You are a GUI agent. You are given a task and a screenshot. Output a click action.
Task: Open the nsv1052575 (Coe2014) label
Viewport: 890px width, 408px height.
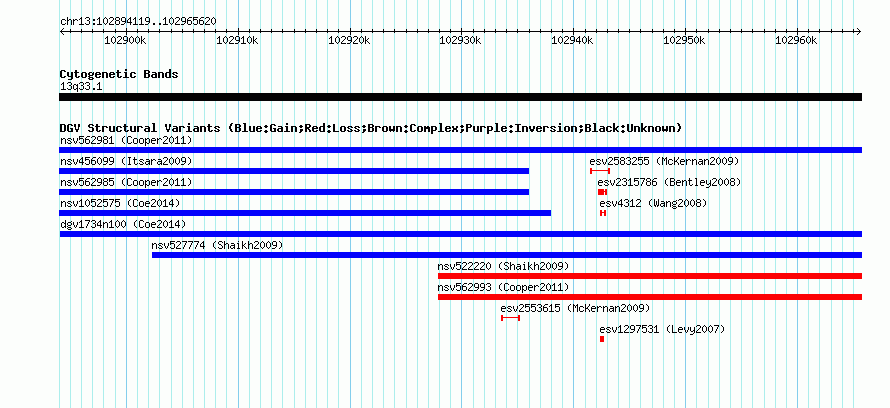[120, 203]
